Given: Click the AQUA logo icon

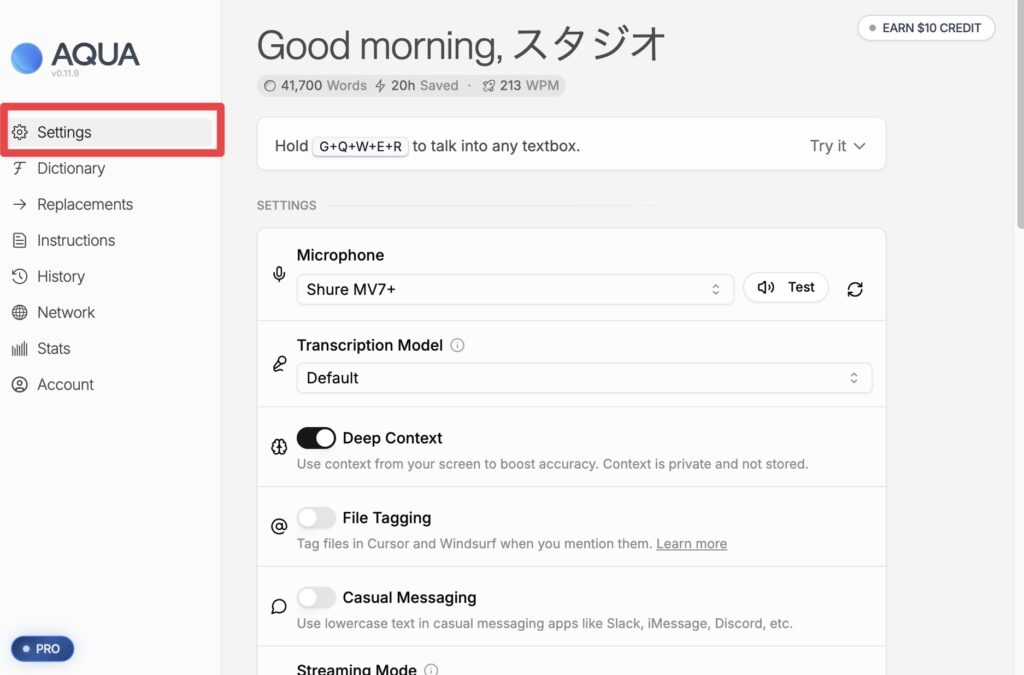Looking at the screenshot, I should [x=27, y=57].
